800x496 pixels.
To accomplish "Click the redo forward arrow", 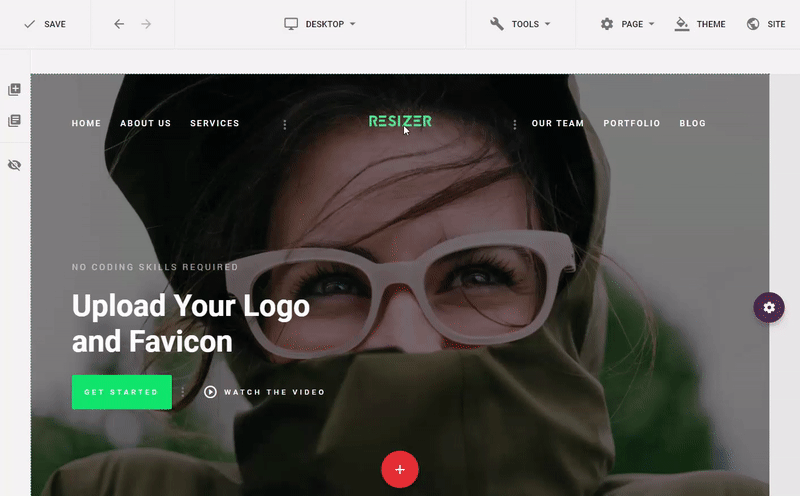I will 146,24.
